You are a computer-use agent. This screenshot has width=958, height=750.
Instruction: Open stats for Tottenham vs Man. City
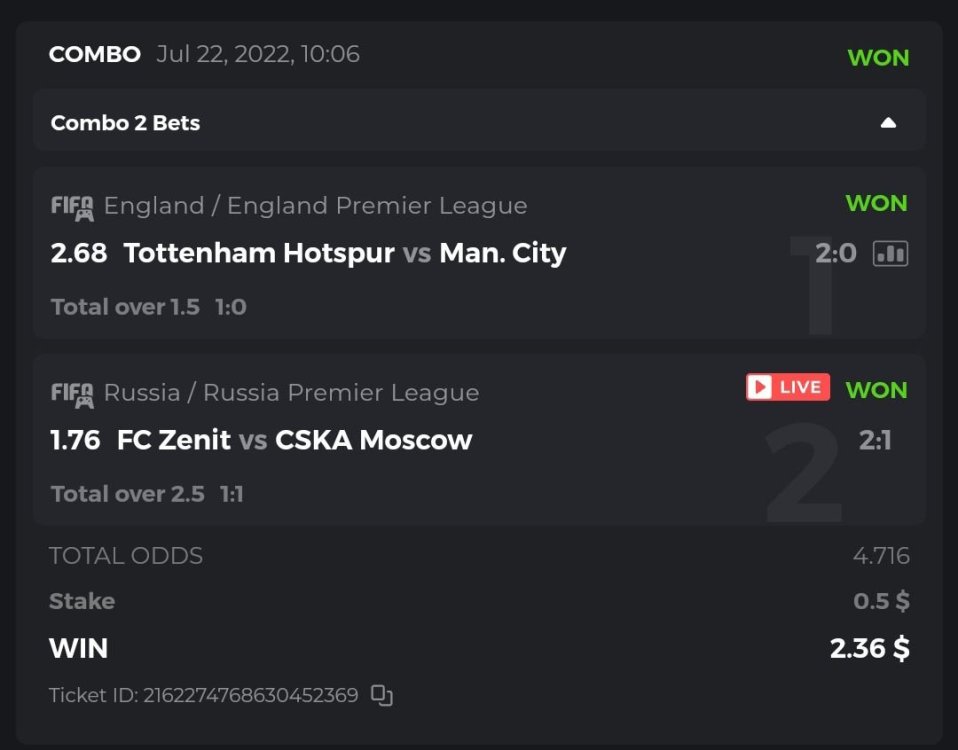890,253
